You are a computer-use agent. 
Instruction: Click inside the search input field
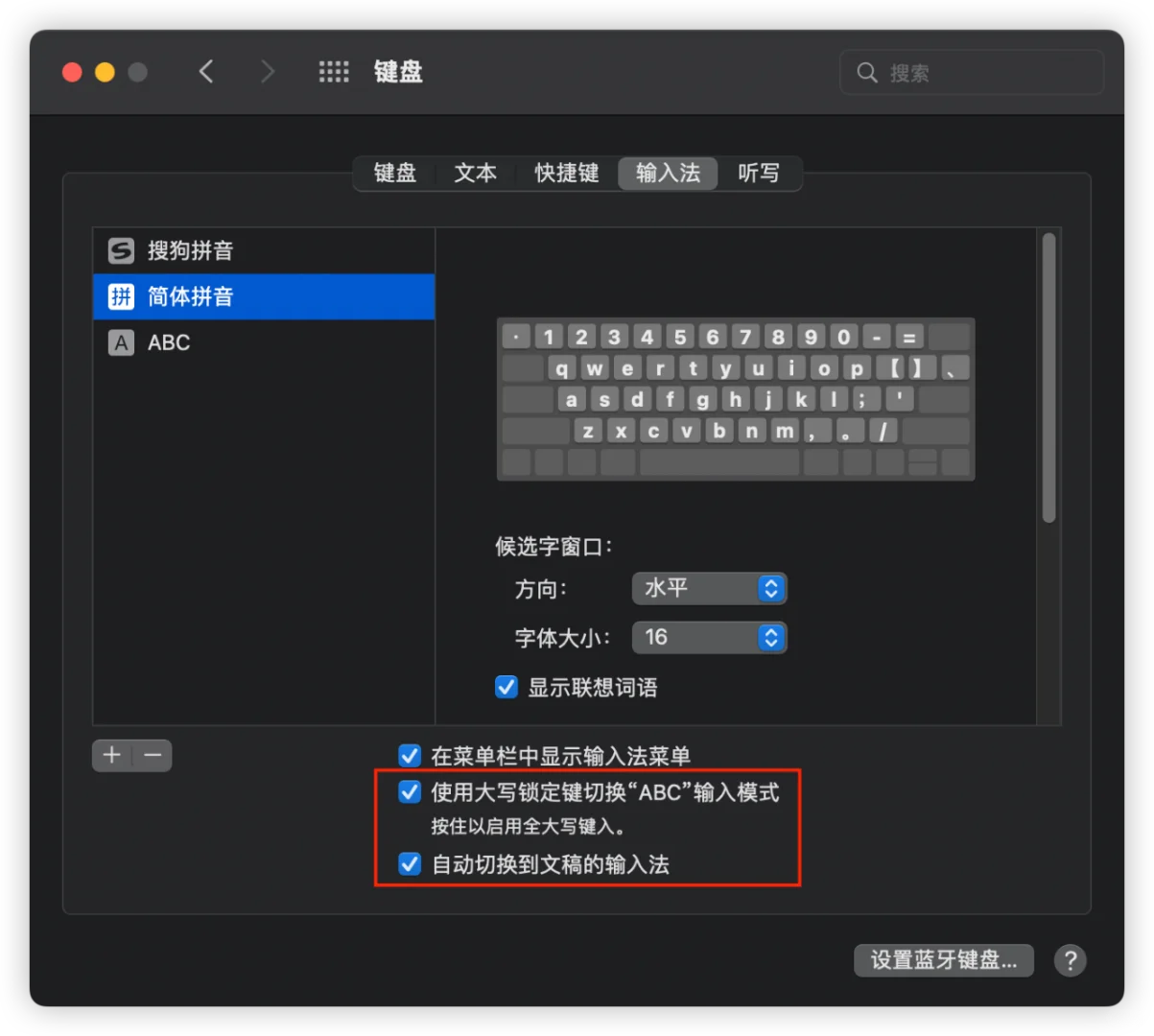pos(959,72)
